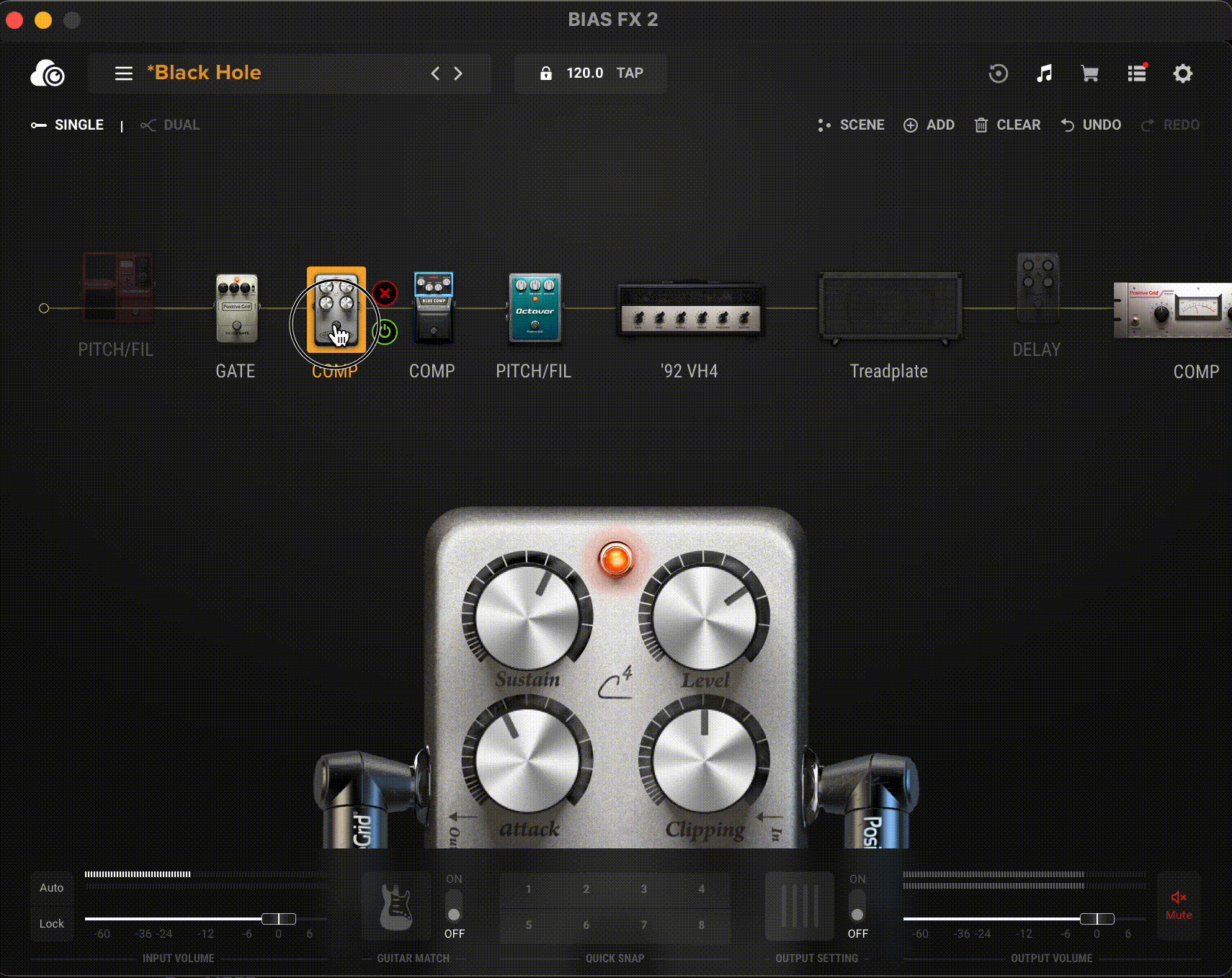Go to the next preset arrow
1232x978 pixels.
458,73
